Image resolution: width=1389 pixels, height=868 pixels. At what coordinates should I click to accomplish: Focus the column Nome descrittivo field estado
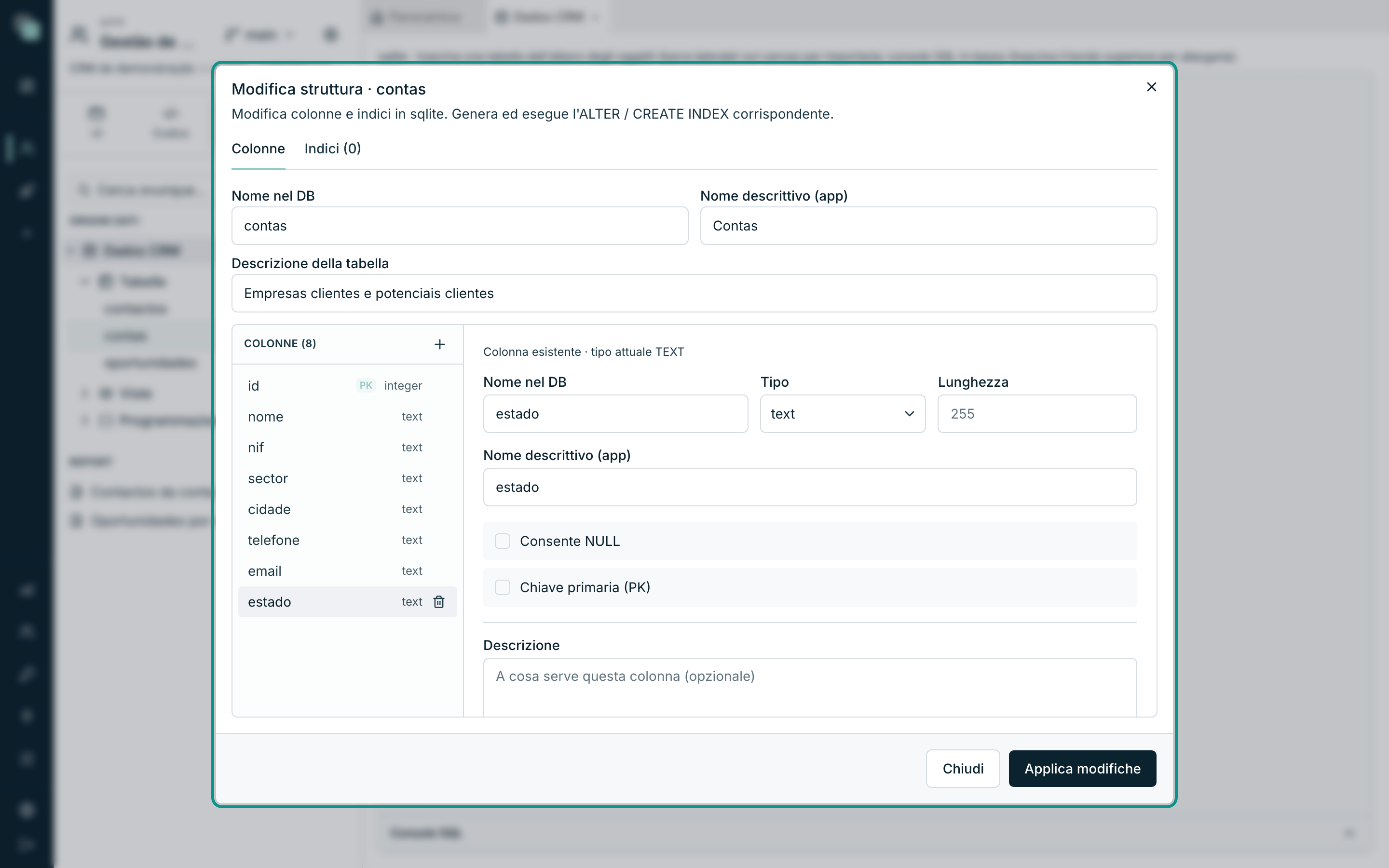click(810, 488)
